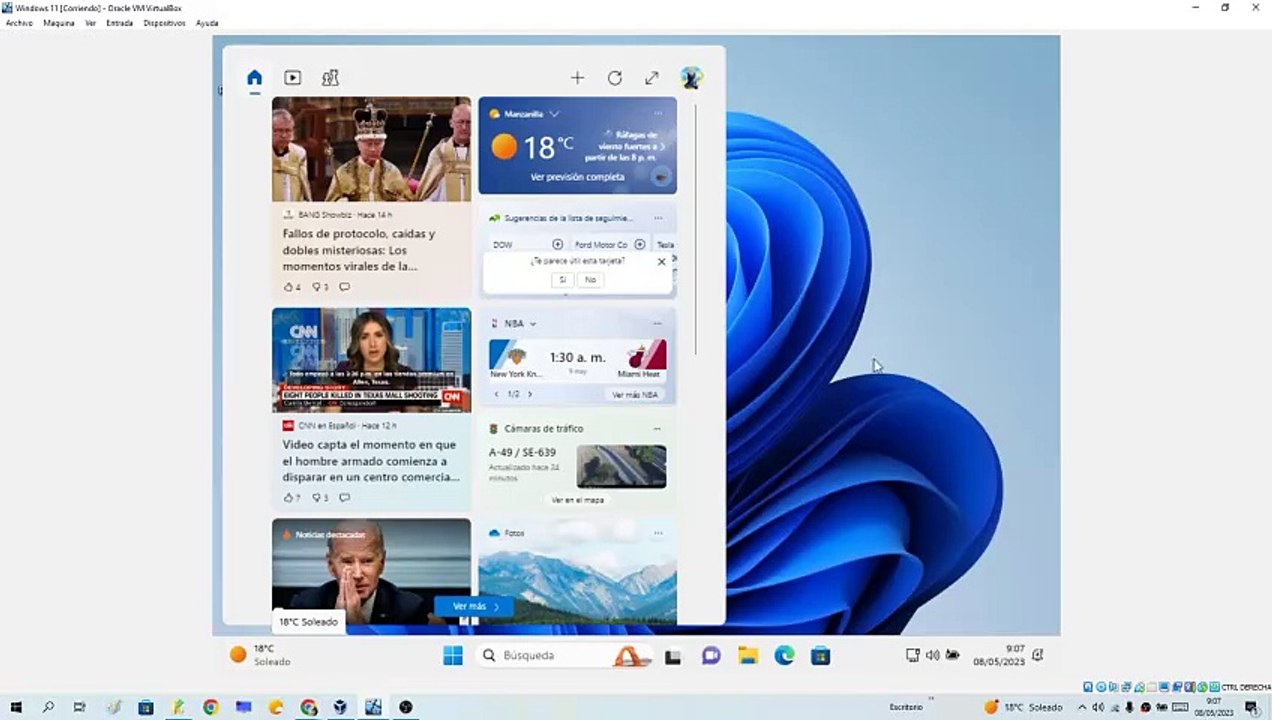1272x720 pixels.
Task: Open VirtualBox Archivo menu
Action: tap(19, 23)
